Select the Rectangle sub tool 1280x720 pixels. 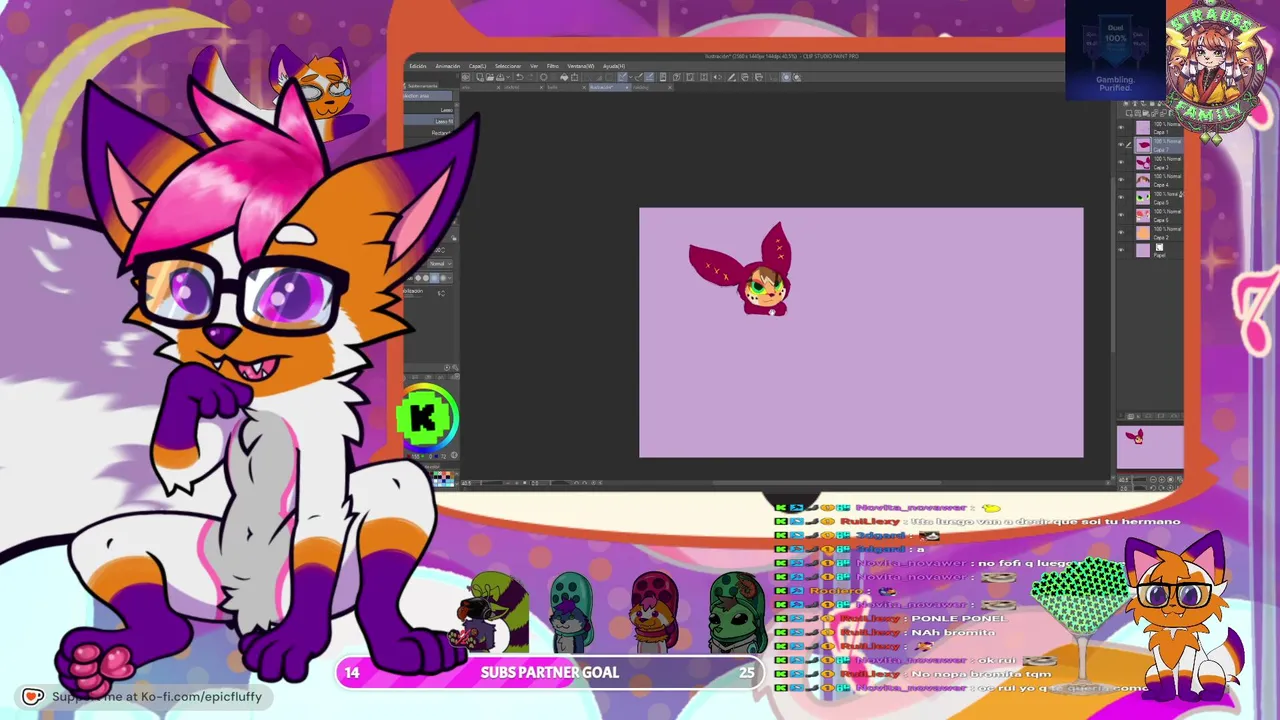[x=431, y=133]
